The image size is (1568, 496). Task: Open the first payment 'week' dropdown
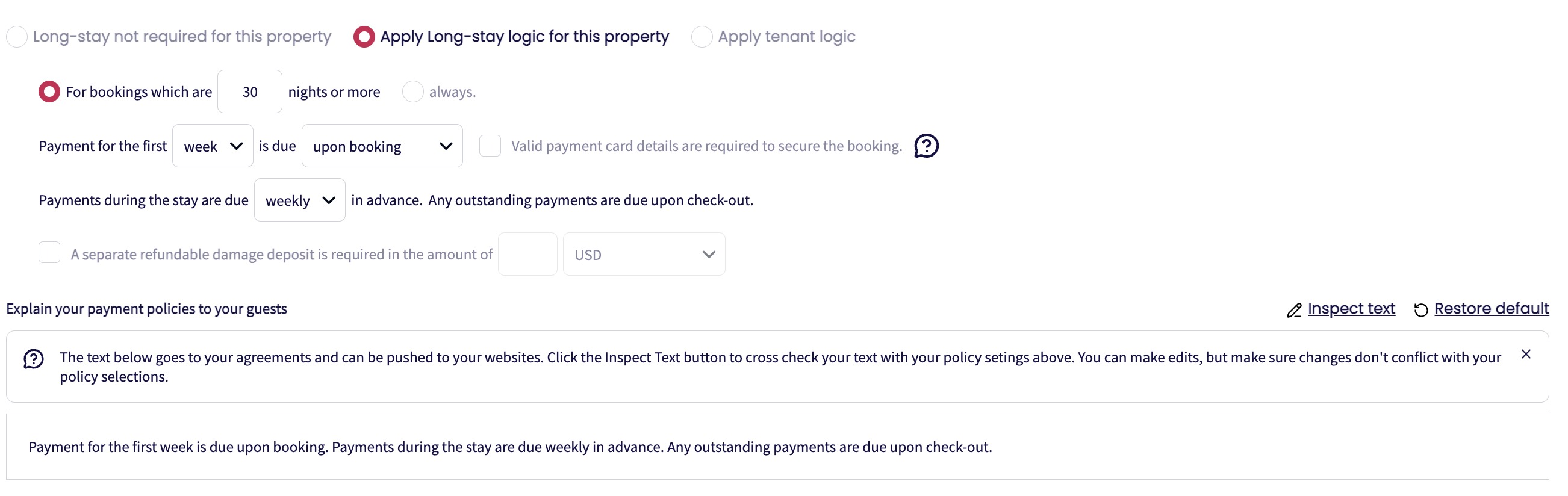pyautogui.click(x=213, y=146)
